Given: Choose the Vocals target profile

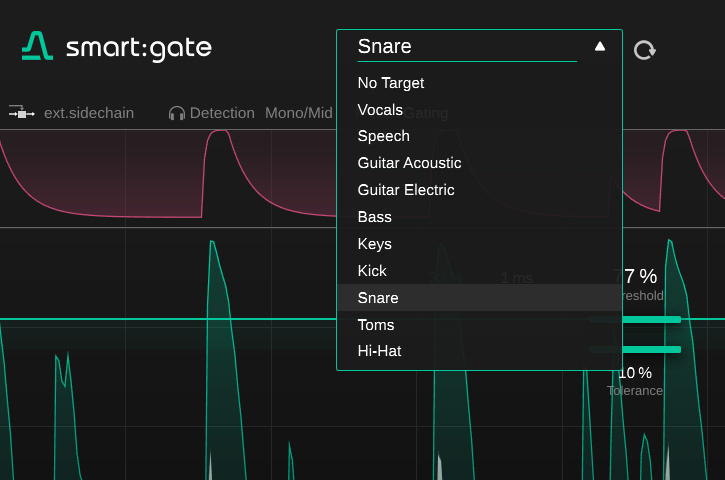Looking at the screenshot, I should 380,110.
